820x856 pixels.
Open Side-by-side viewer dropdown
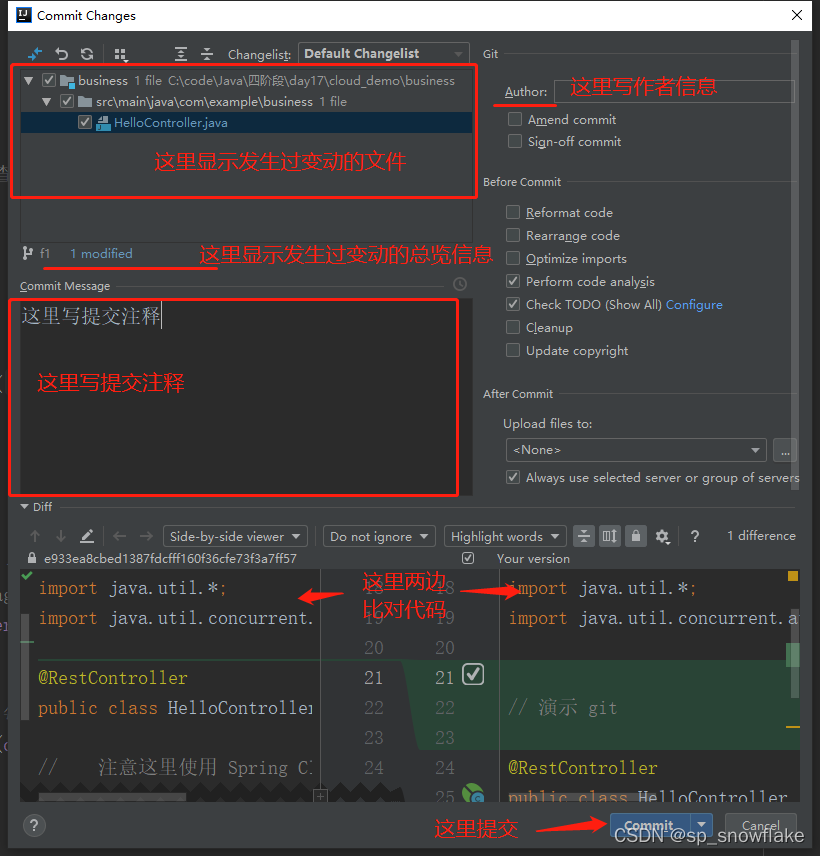point(235,537)
